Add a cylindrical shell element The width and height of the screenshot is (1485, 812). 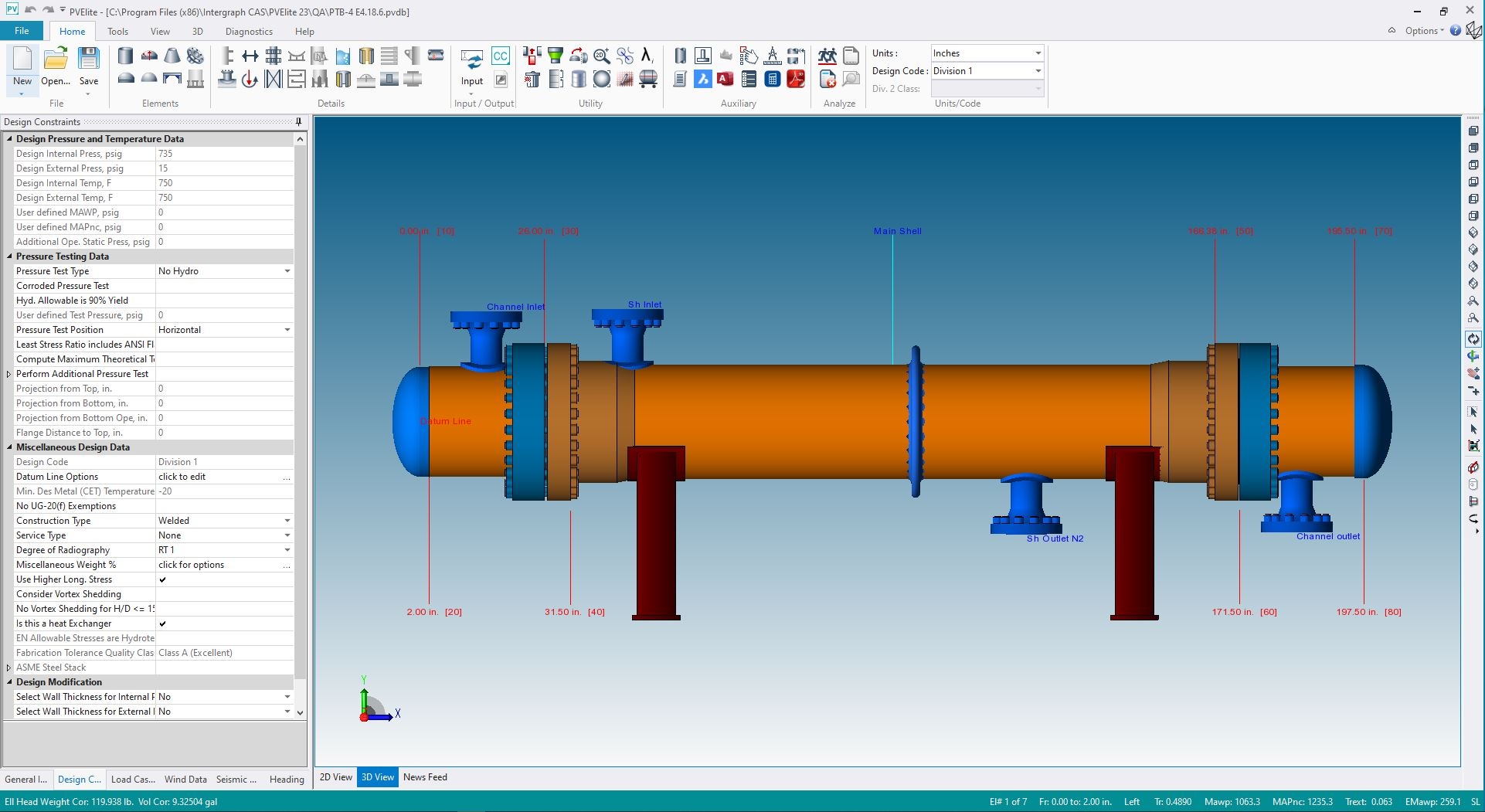[x=125, y=56]
